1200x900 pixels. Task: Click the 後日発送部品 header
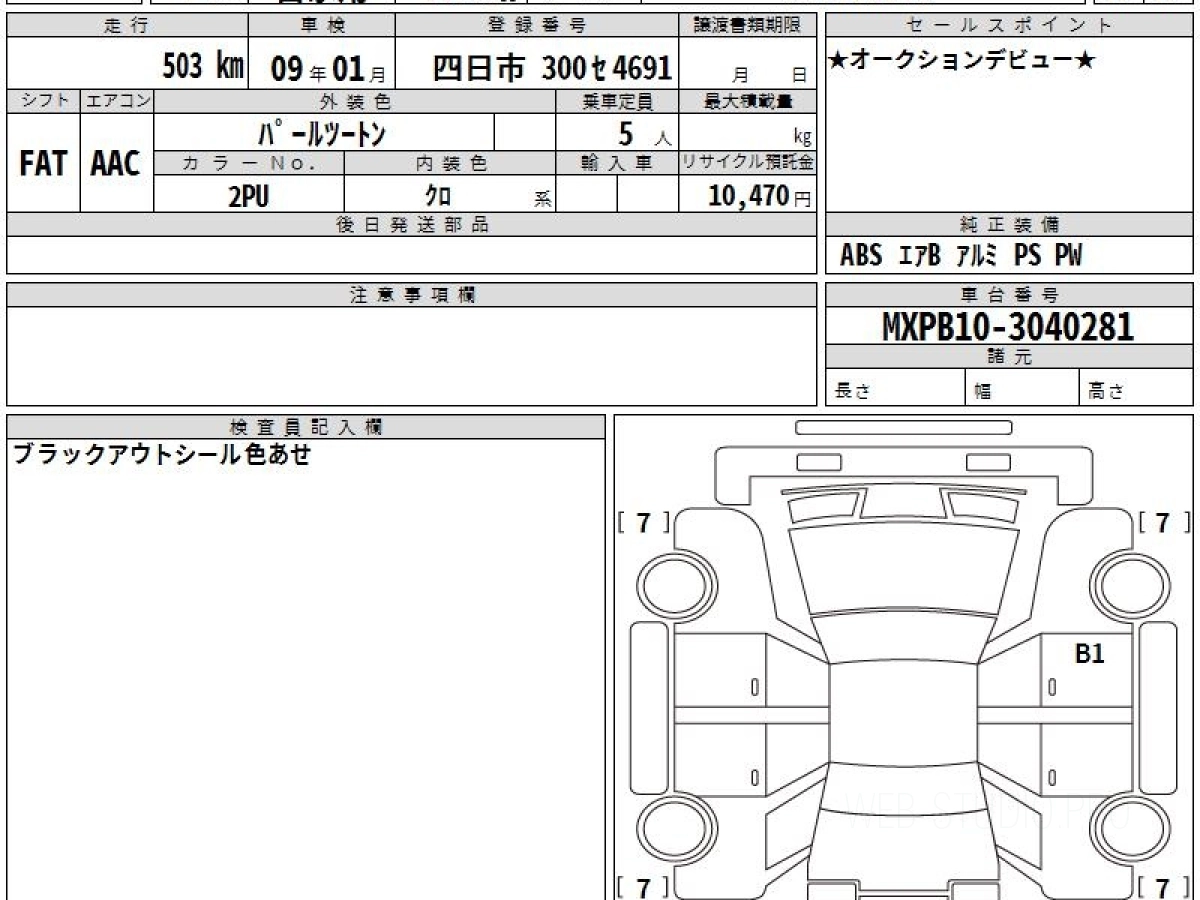[x=412, y=225]
